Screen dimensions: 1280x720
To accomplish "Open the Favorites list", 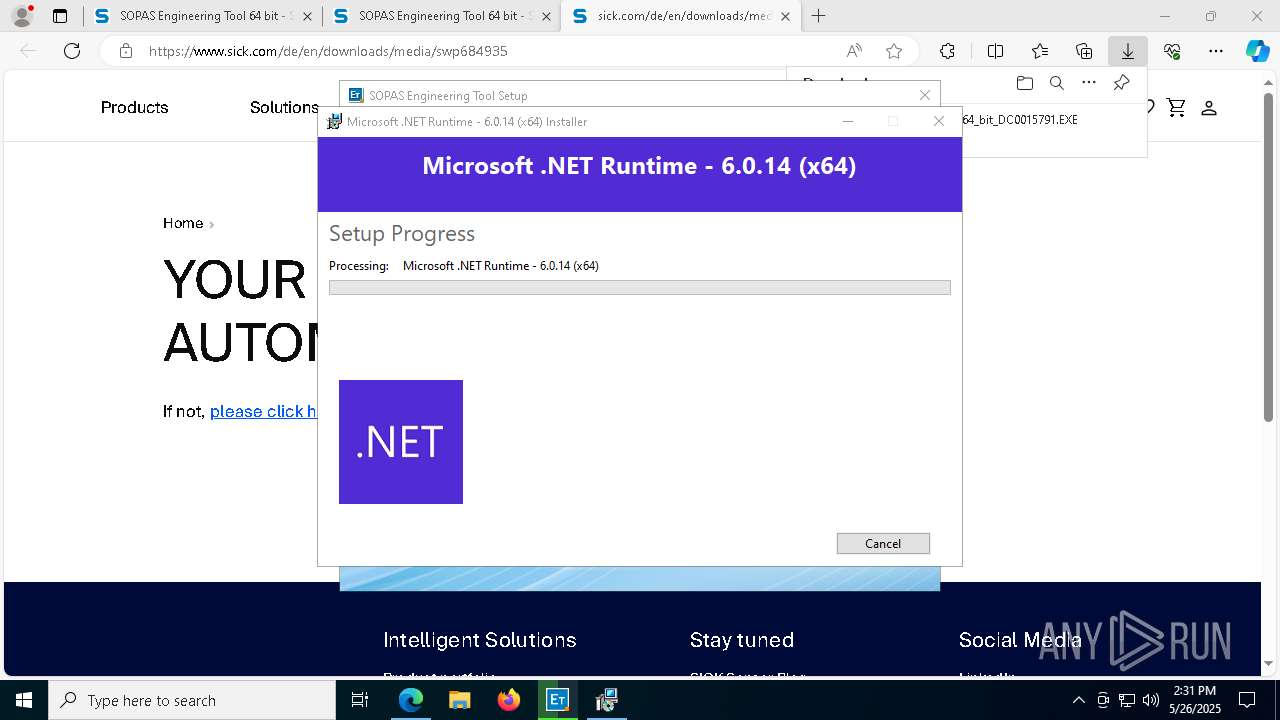I will [1040, 51].
